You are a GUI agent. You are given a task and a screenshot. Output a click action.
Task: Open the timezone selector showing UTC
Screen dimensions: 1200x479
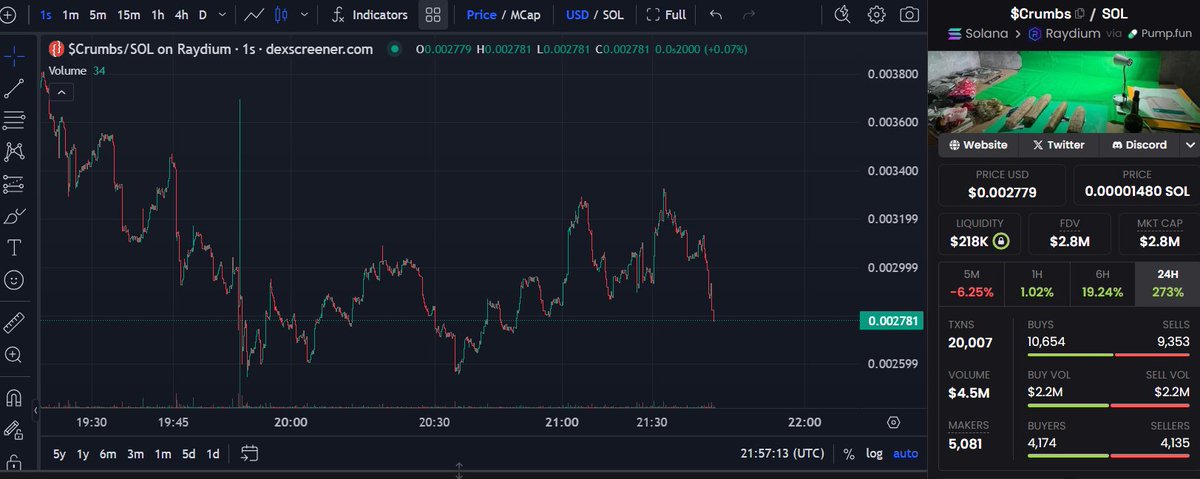782,453
